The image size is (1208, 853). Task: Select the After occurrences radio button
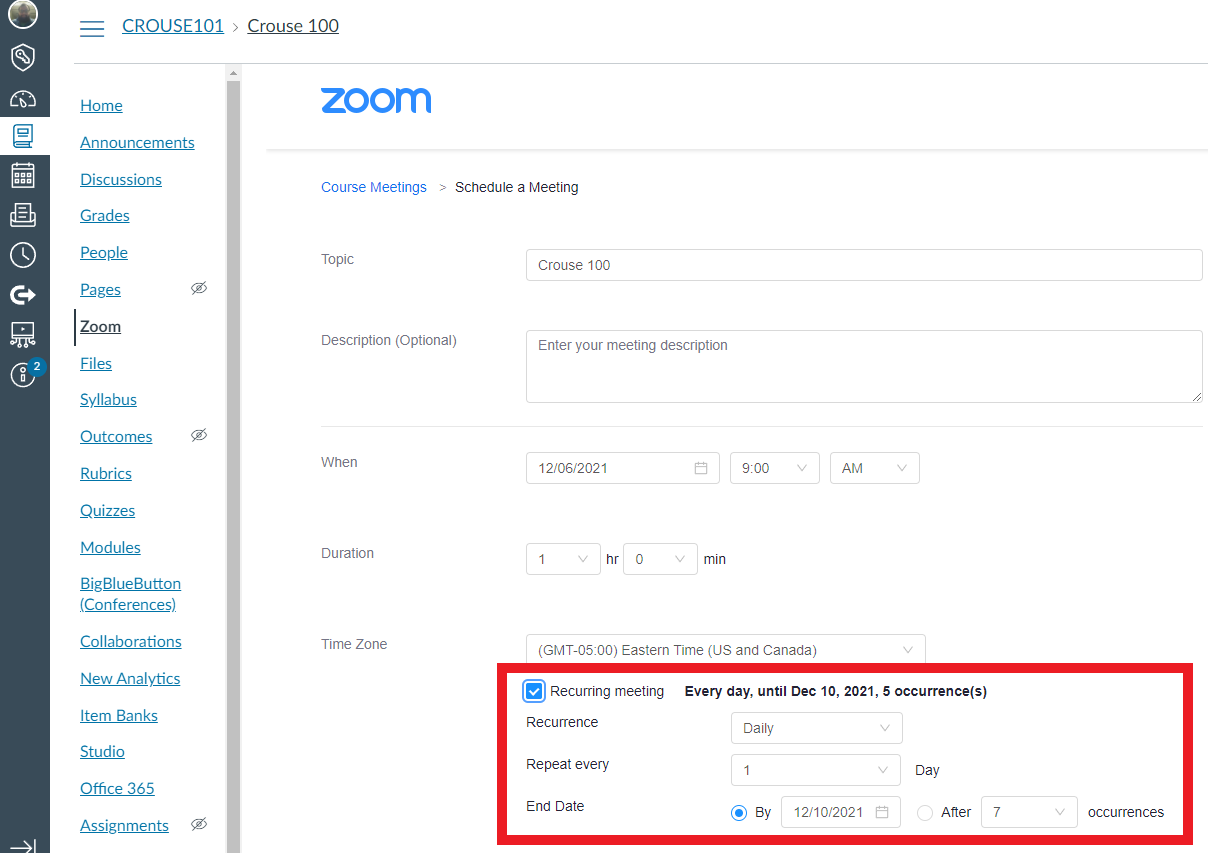click(925, 813)
